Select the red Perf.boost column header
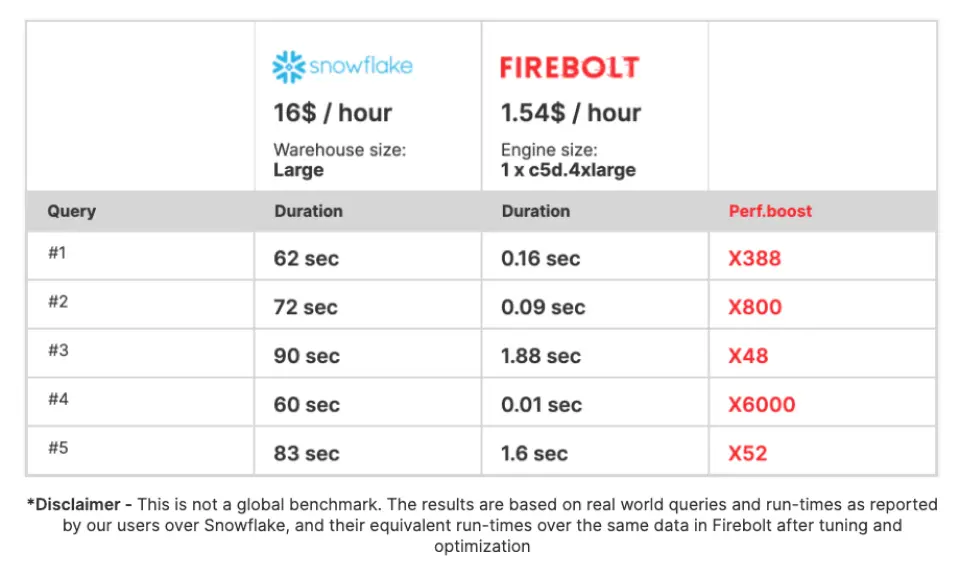The height and width of the screenshot is (581, 960). [x=770, y=212]
